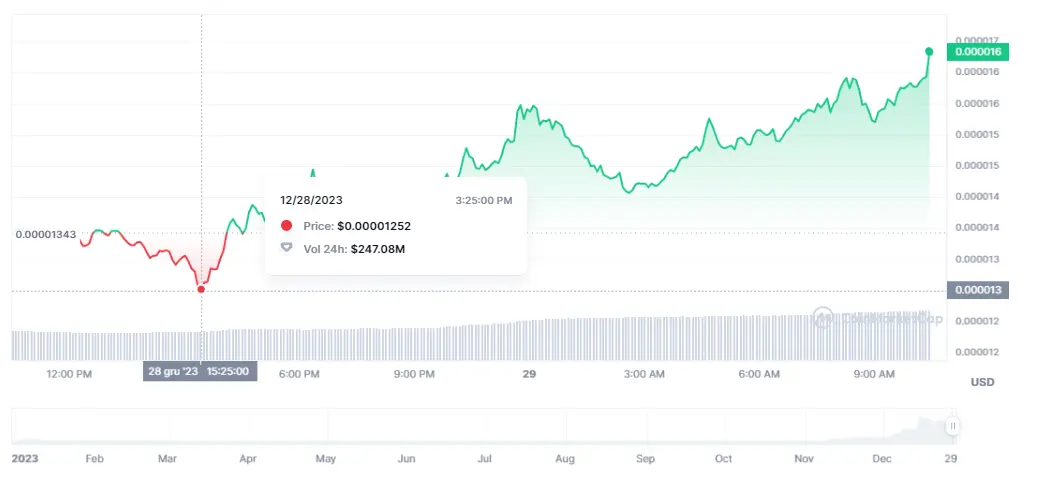The image size is (1044, 482).
Task: Click the 2023 label in navigator
Action: (x=27, y=459)
